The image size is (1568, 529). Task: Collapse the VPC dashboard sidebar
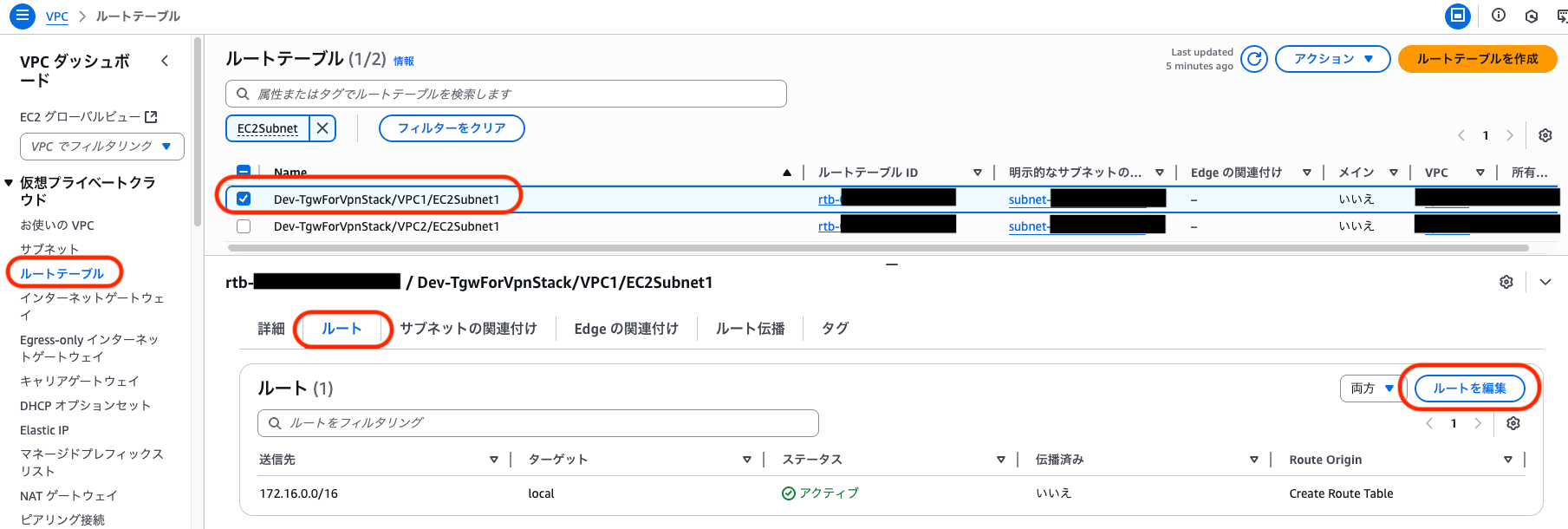165,61
